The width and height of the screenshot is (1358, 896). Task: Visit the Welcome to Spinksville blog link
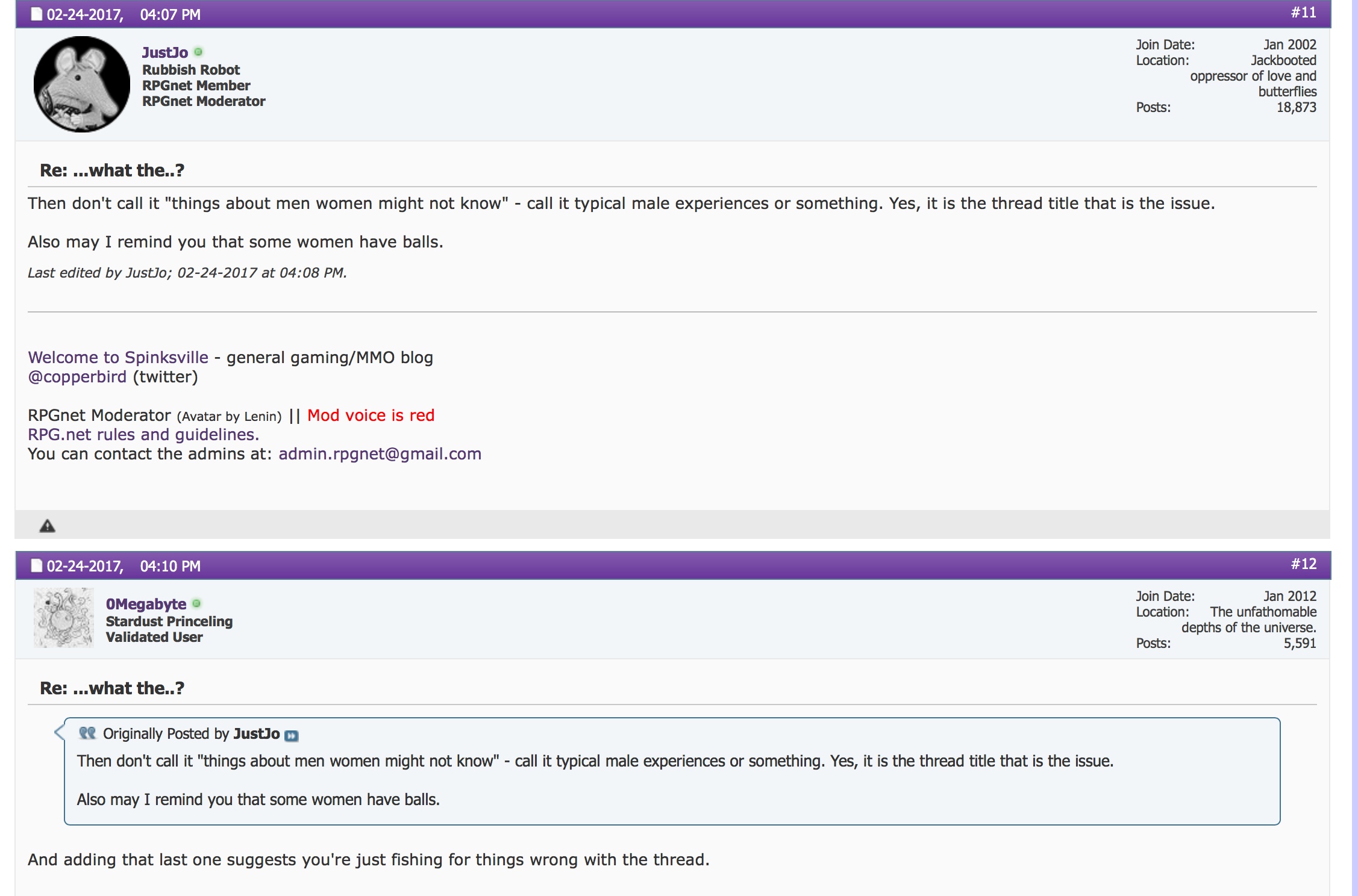coord(118,357)
